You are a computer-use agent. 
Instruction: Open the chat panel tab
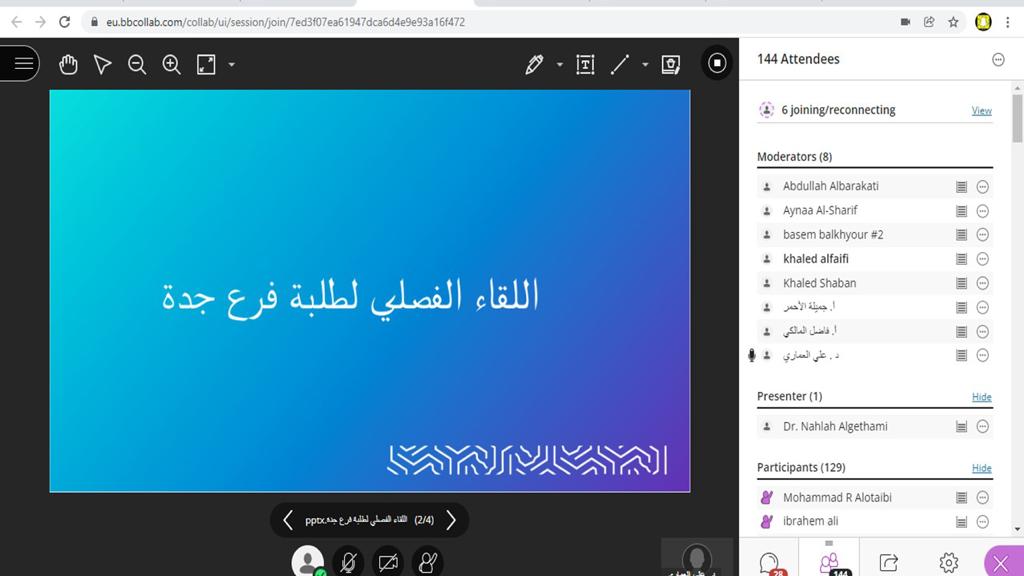769,564
